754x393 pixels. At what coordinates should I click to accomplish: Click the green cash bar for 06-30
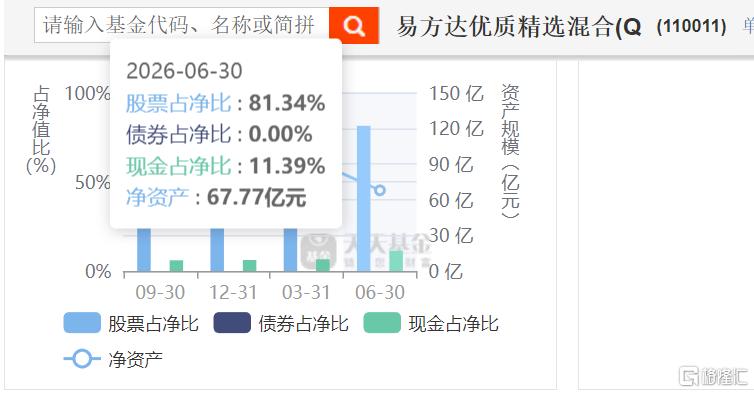[396, 261]
